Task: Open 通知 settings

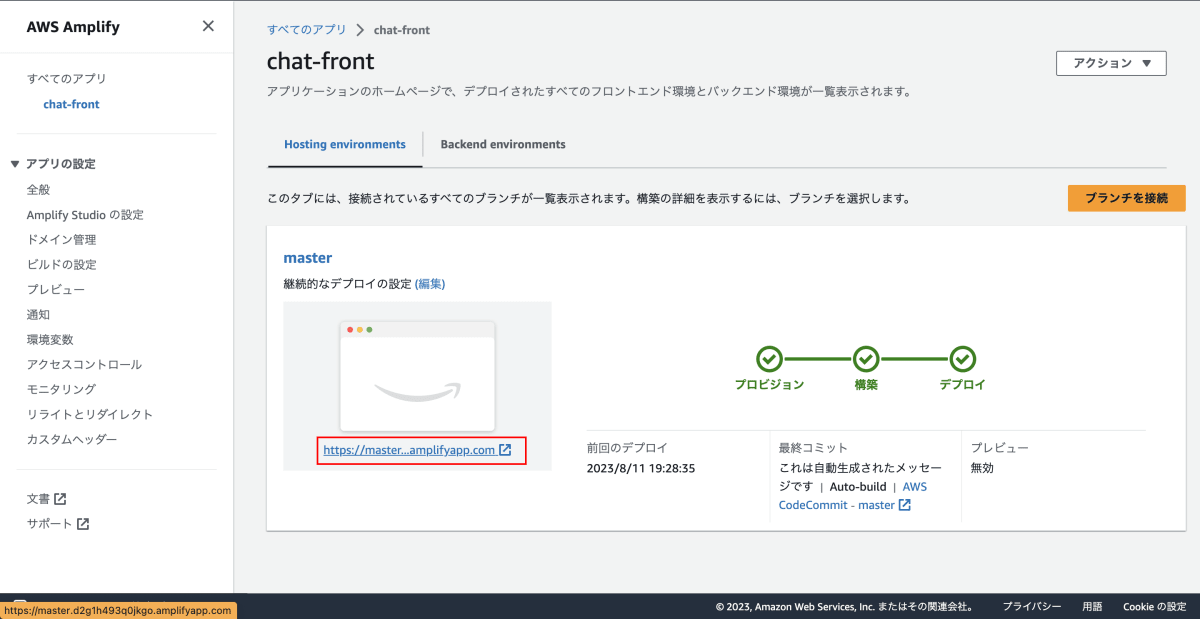Action: click(38, 315)
